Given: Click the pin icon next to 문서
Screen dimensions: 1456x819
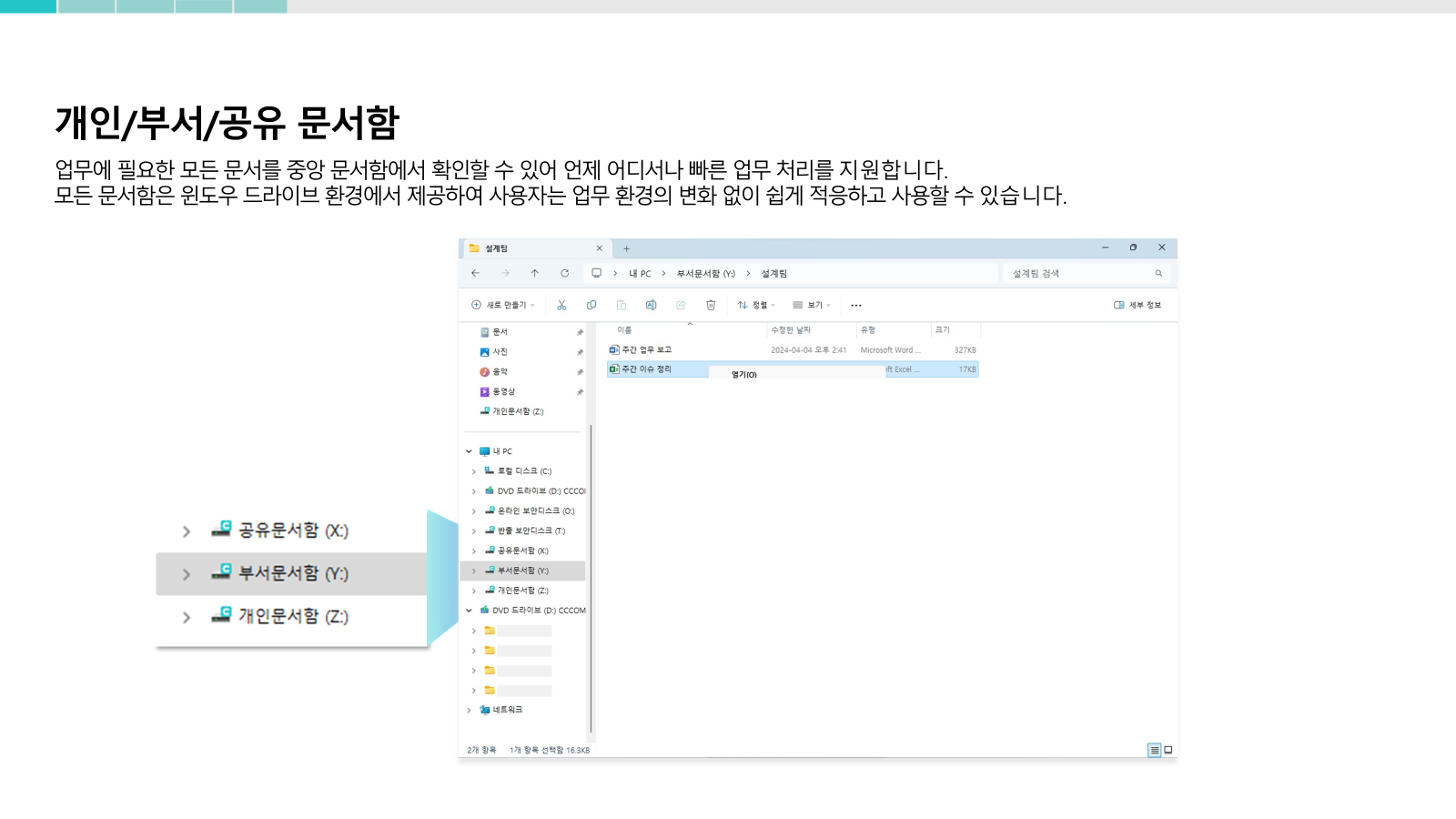Looking at the screenshot, I should coord(580,332).
